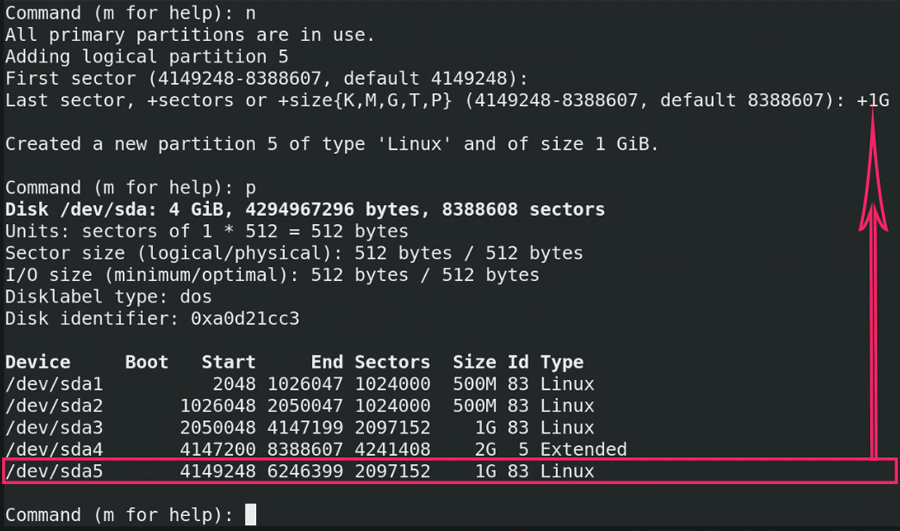Click start sector '4147200' in sda4 row
The width and height of the screenshot is (900, 531).
coord(218,449)
